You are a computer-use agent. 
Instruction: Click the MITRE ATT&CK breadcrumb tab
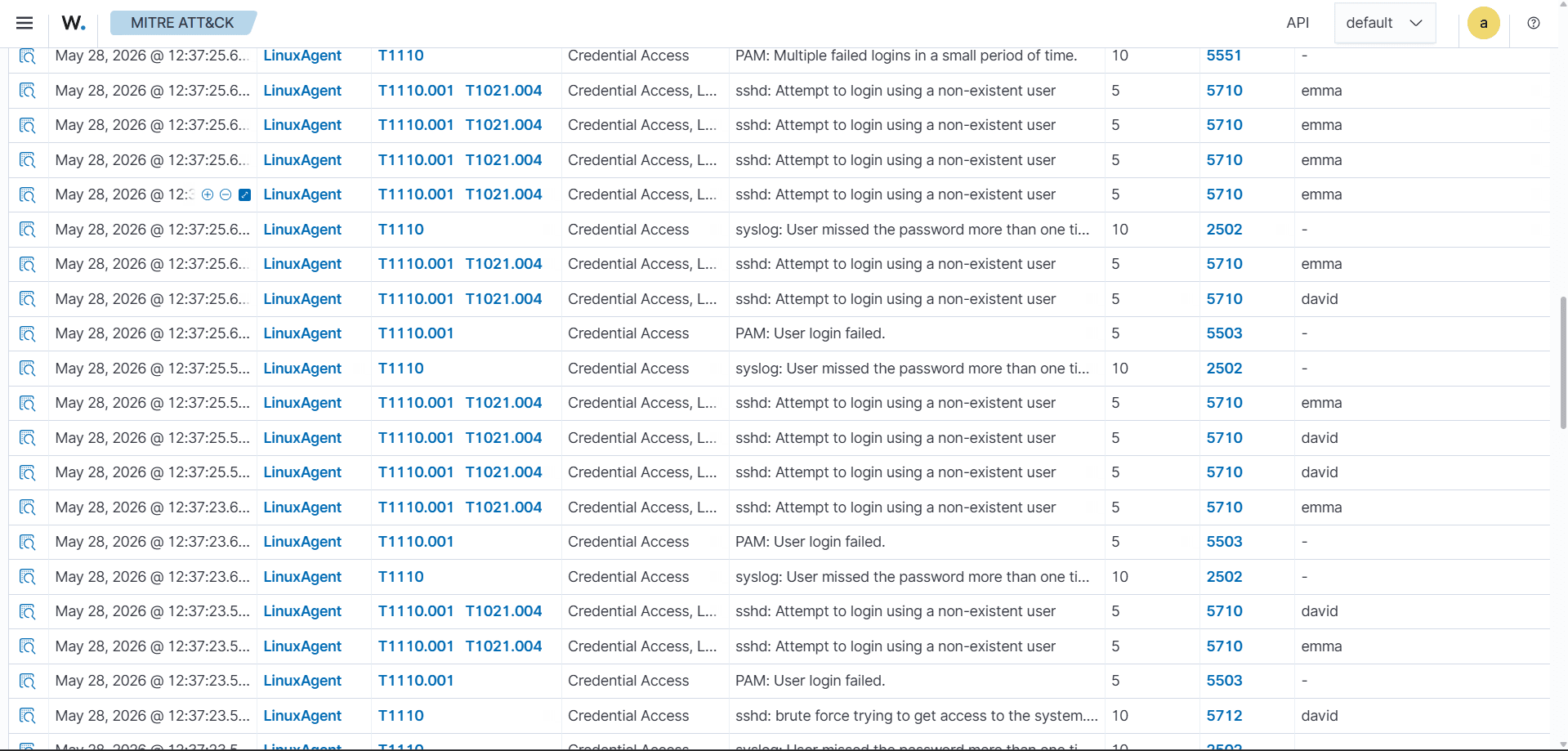(x=183, y=23)
